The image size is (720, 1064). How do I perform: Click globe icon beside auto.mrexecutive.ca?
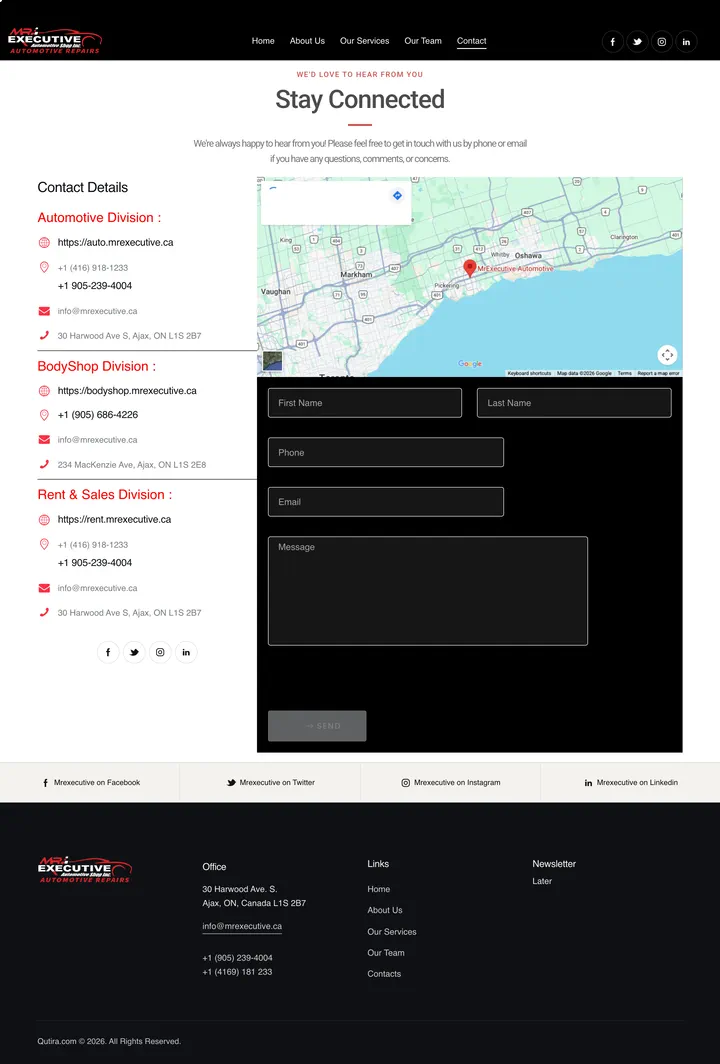point(44,242)
